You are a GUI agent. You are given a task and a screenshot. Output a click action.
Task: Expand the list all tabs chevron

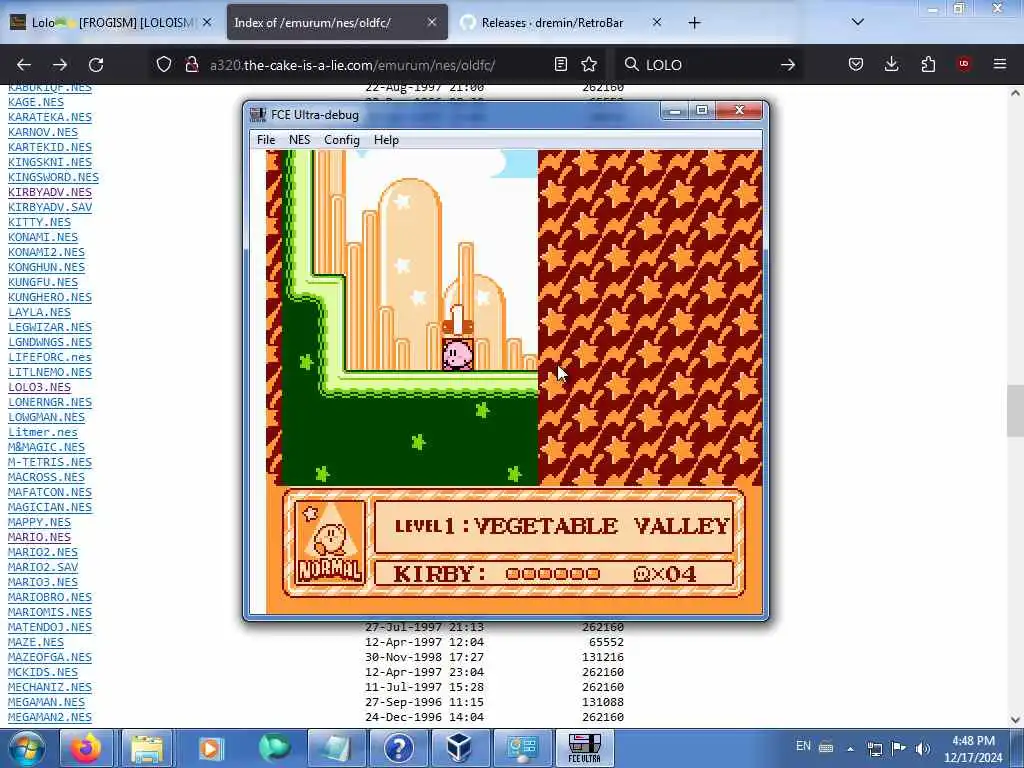[x=857, y=22]
